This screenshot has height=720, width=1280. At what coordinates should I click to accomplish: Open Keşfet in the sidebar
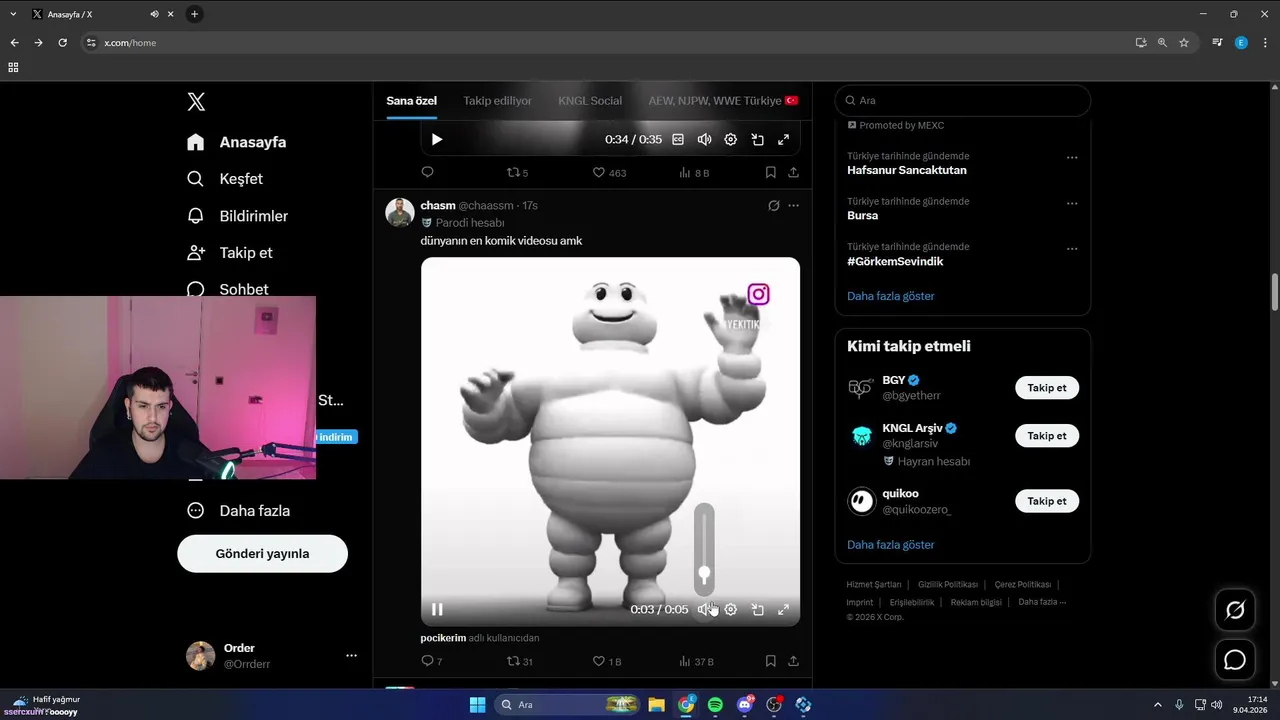click(225, 179)
